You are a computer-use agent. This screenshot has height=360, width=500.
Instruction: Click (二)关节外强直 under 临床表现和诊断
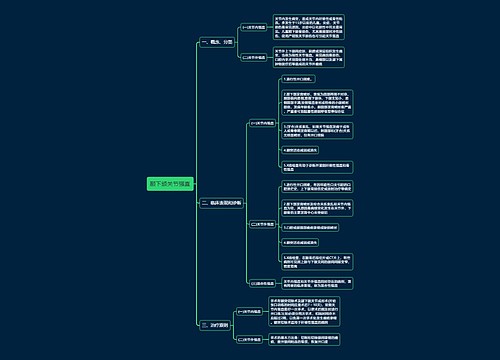262,224
